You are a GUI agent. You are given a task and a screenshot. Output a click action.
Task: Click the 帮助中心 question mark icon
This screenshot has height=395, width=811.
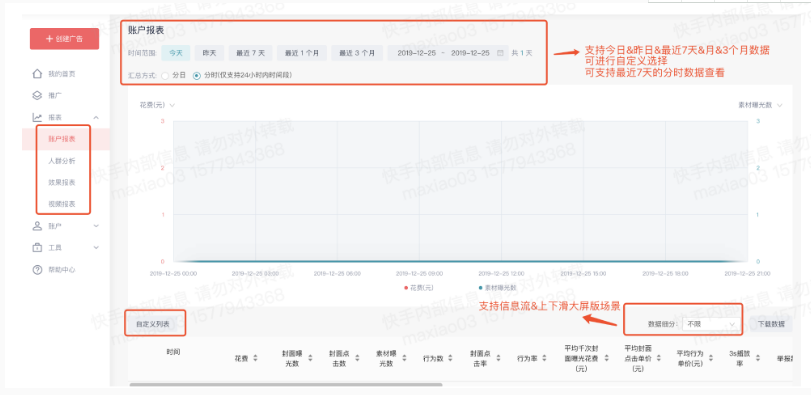point(37,270)
